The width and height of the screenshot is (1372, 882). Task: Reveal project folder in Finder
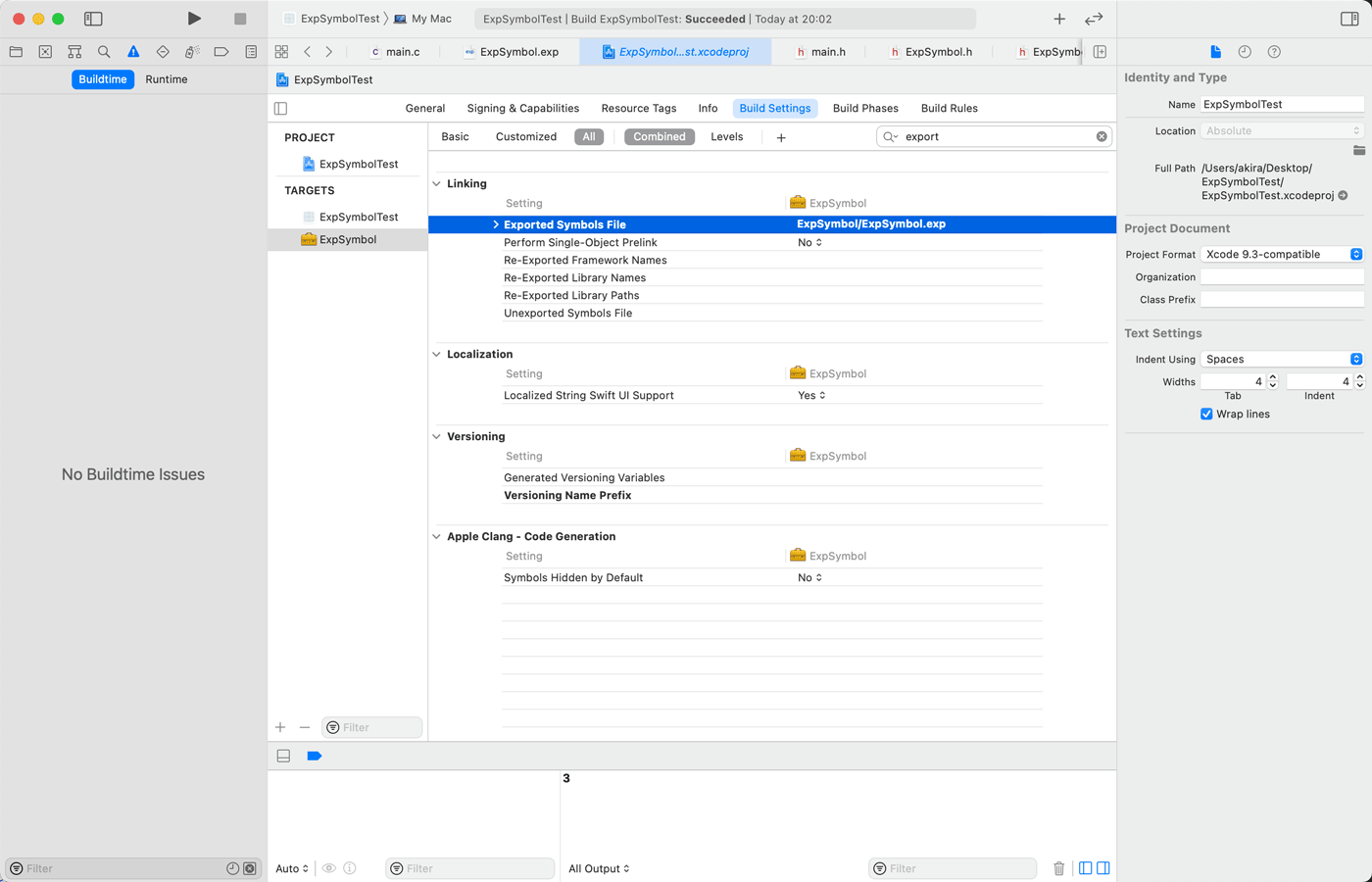click(1358, 150)
